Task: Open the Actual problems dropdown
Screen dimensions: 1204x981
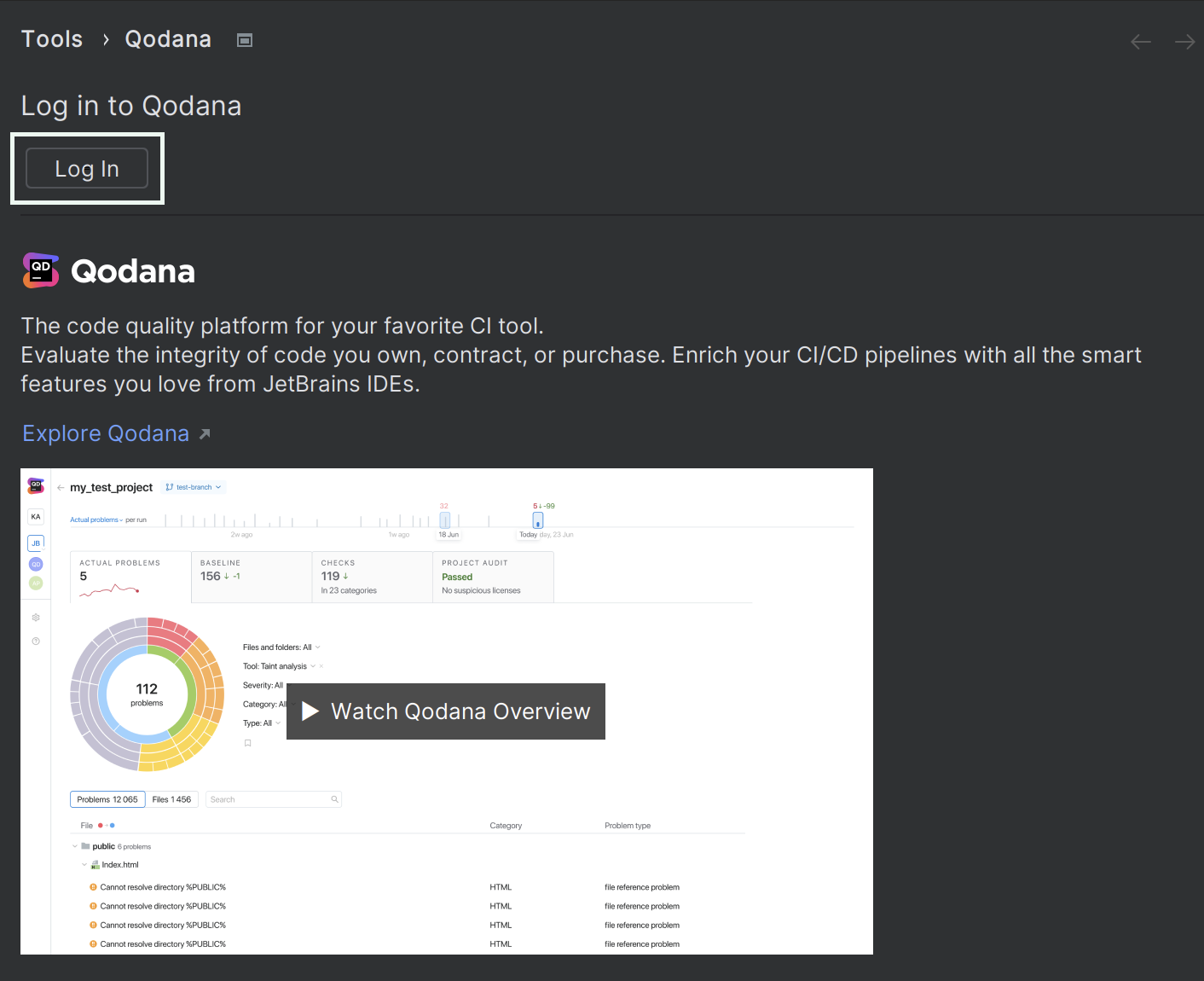Action: (x=95, y=519)
